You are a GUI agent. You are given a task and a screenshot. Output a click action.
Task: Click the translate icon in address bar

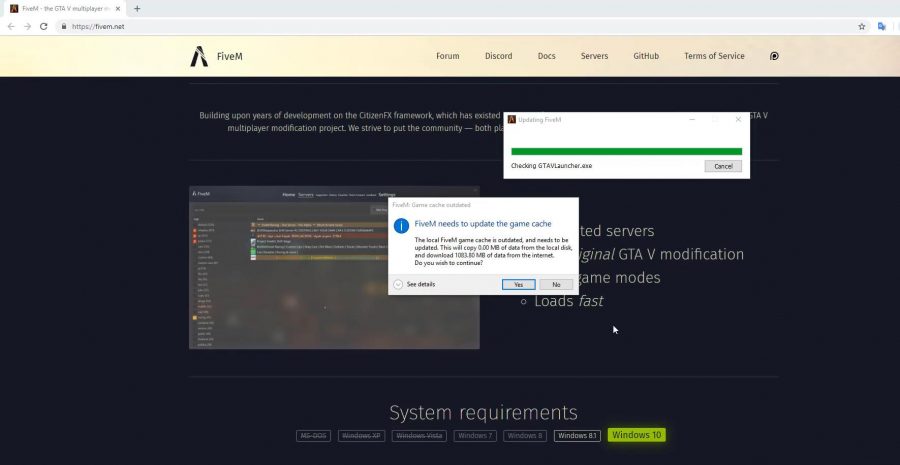[x=881, y=26]
